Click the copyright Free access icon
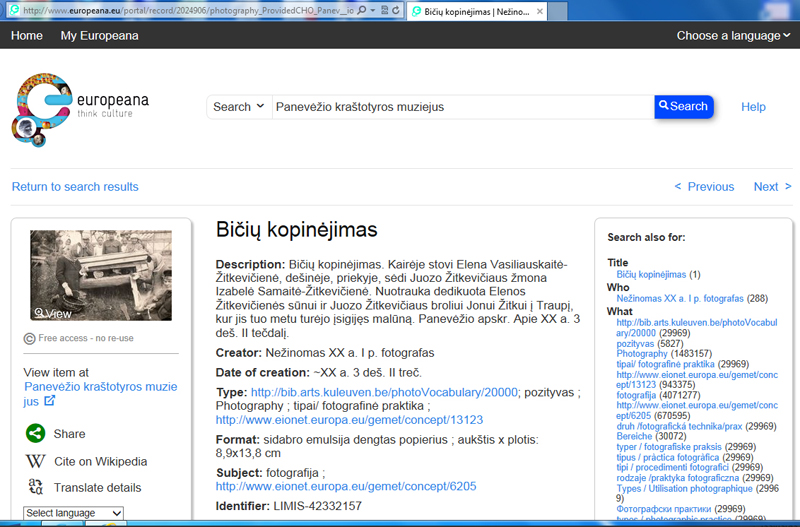This screenshot has width=800, height=527. coord(29,338)
